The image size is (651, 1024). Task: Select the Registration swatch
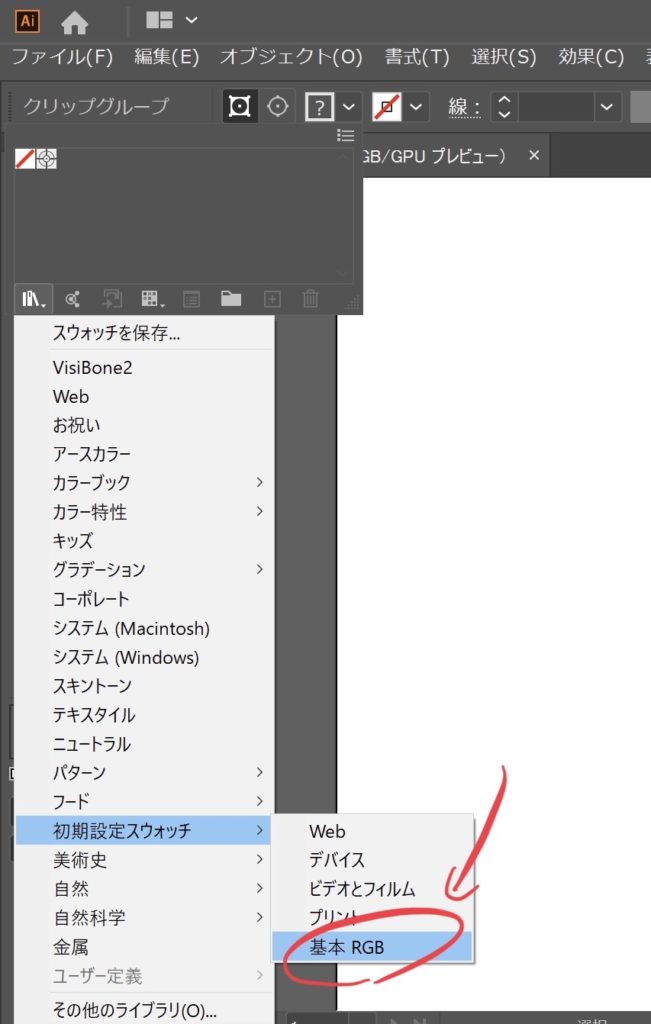point(46,159)
